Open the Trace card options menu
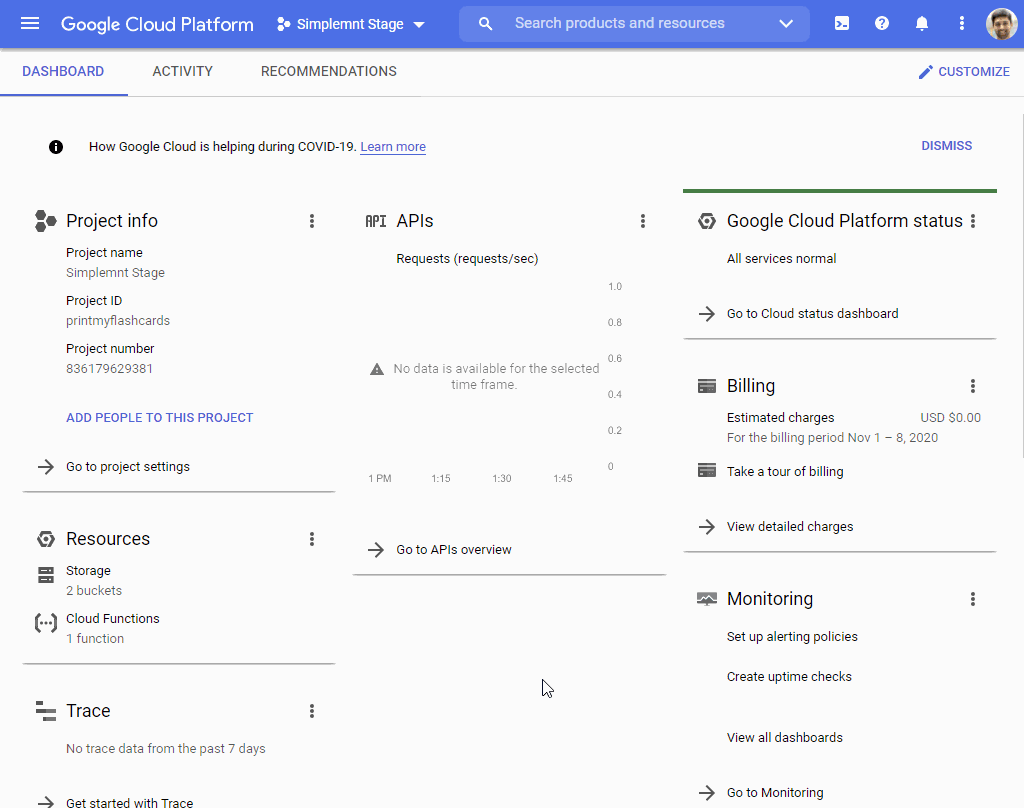 pyautogui.click(x=312, y=711)
